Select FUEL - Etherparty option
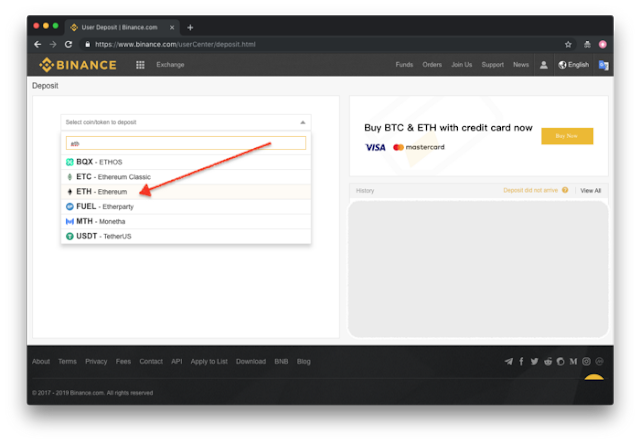 (x=186, y=207)
